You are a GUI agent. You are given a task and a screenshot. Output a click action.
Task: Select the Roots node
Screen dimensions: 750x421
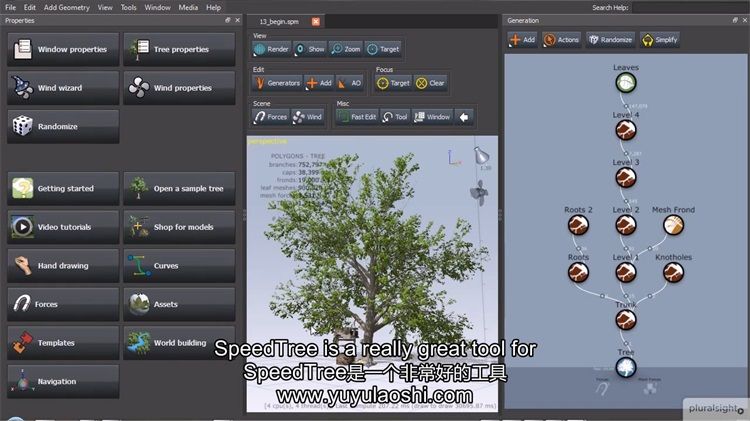coord(578,272)
